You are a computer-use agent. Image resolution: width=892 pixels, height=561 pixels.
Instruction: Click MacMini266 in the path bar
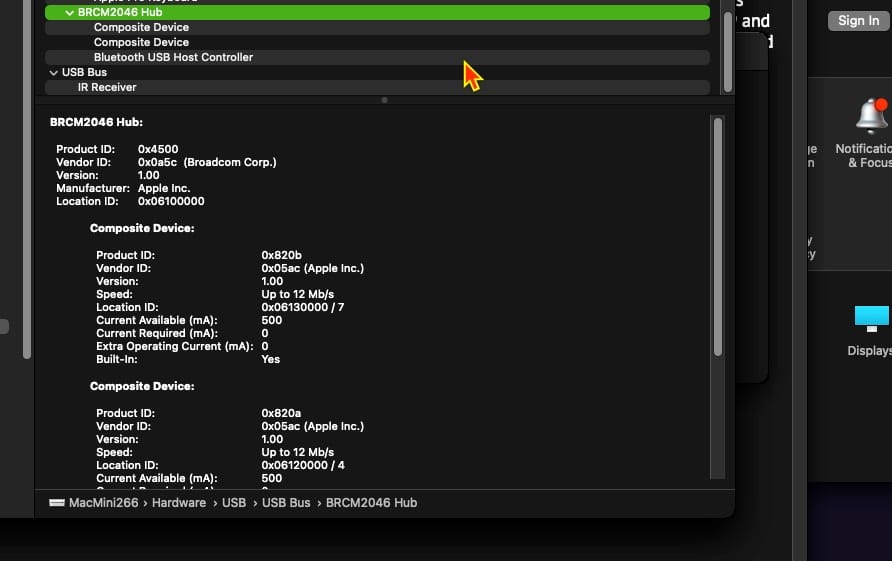[x=104, y=503]
